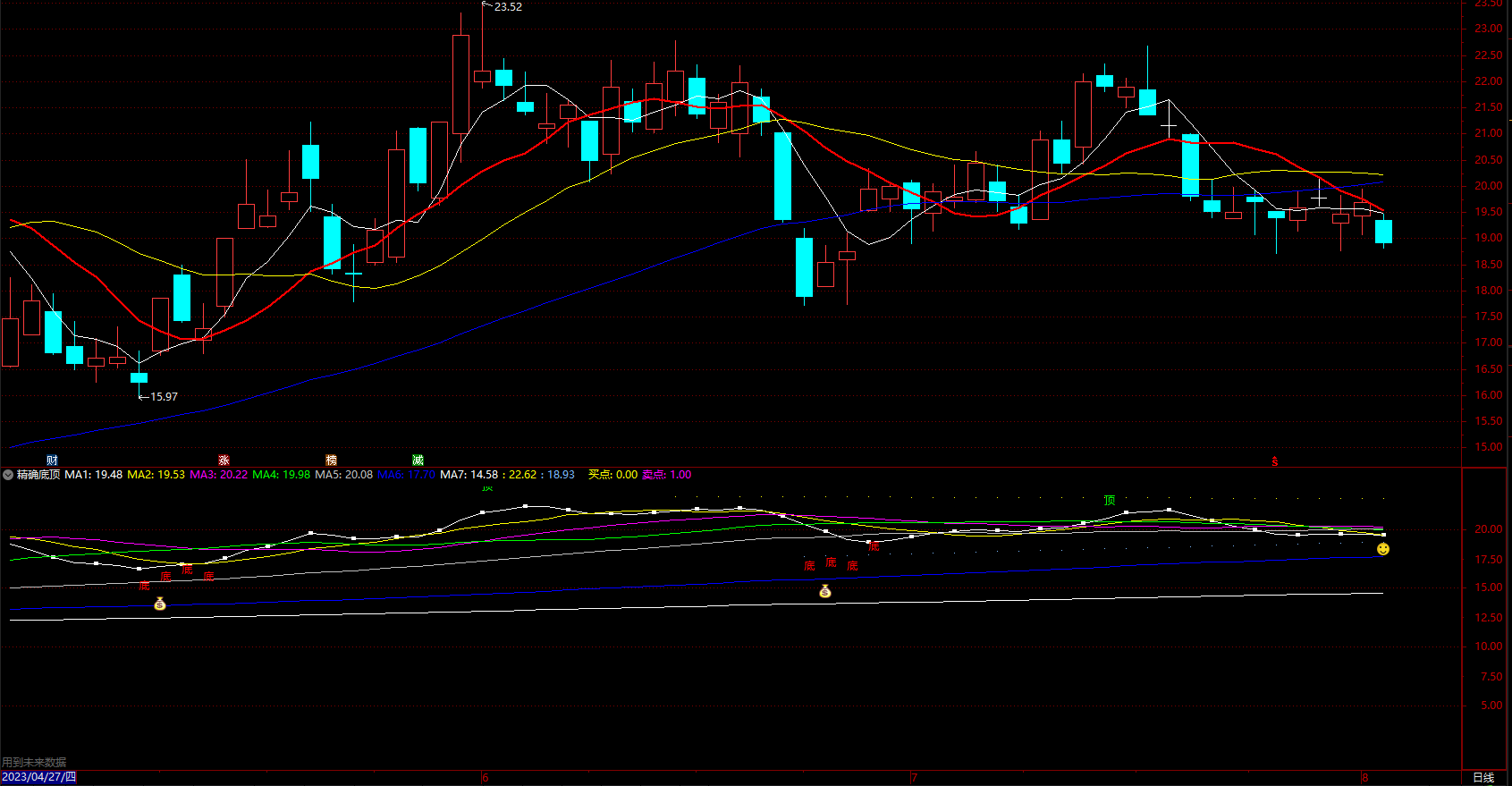1512x786 pixels.
Task: Click the last cyan candlestick on the chart
Action: [1383, 232]
